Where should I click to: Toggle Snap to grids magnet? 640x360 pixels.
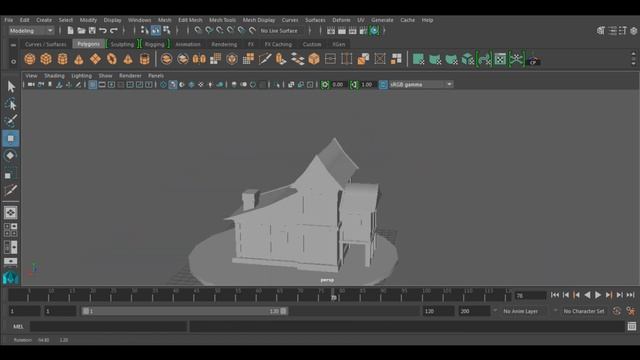198,31
